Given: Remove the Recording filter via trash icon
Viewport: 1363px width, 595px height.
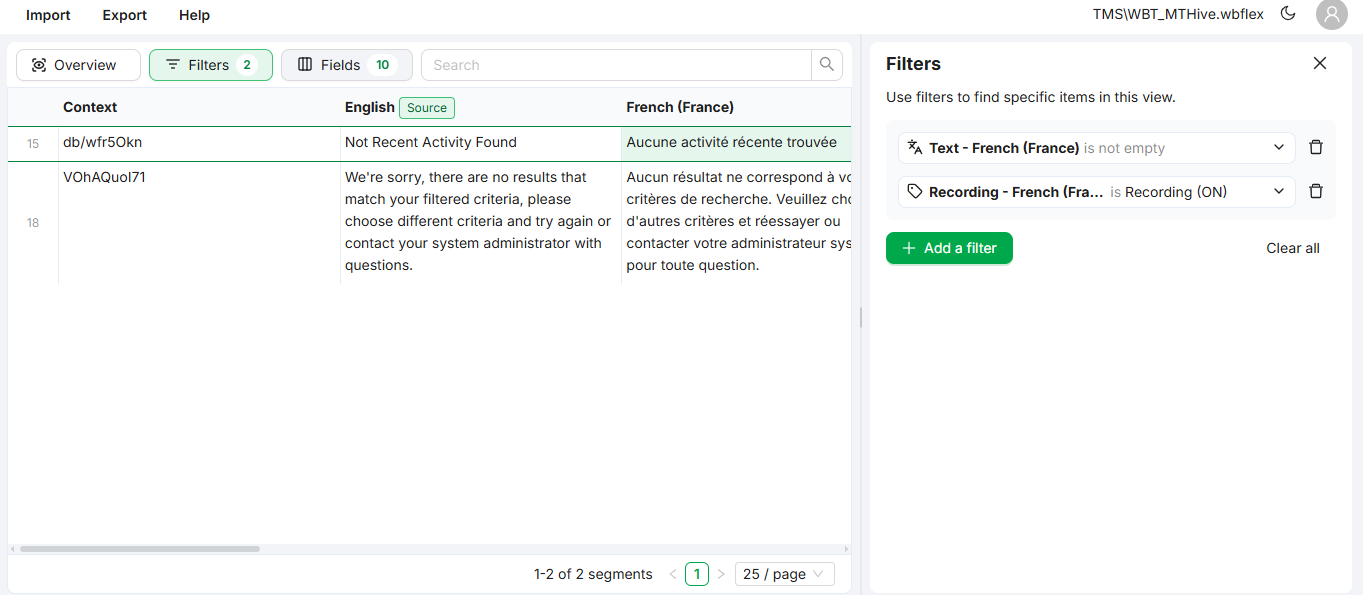Looking at the screenshot, I should [x=1316, y=192].
